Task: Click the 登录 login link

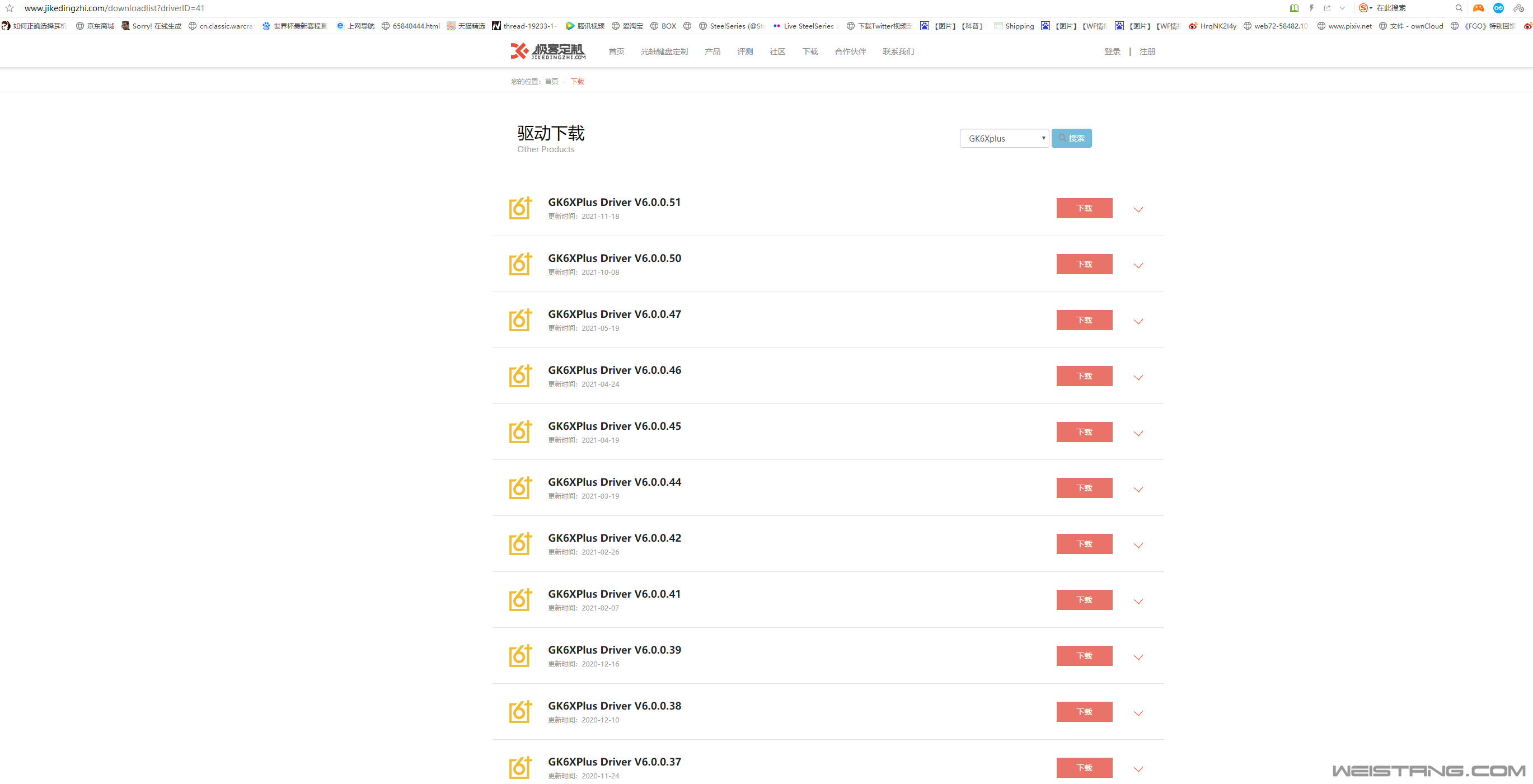Action: pos(1112,51)
